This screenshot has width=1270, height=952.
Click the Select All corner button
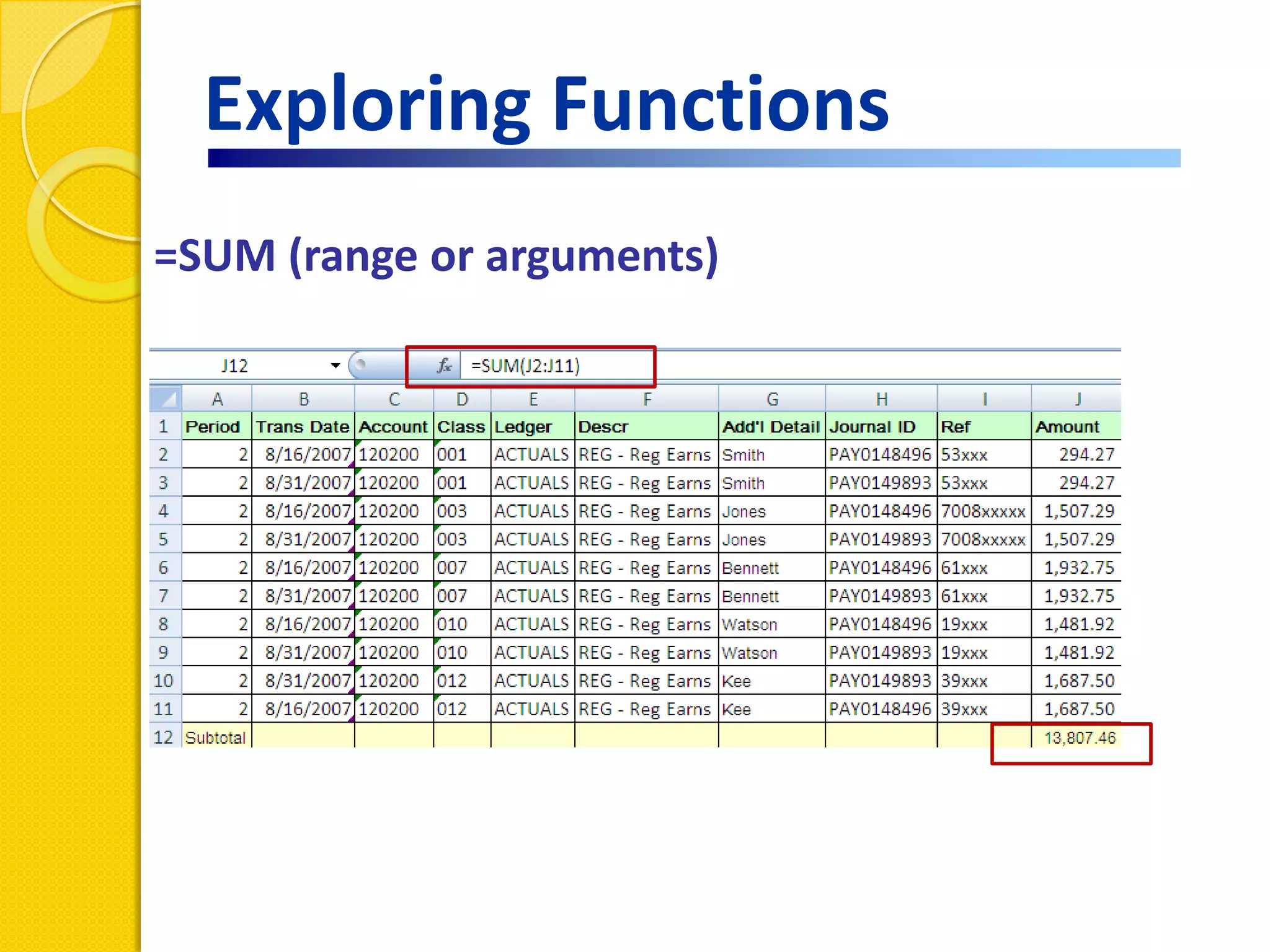(166, 399)
